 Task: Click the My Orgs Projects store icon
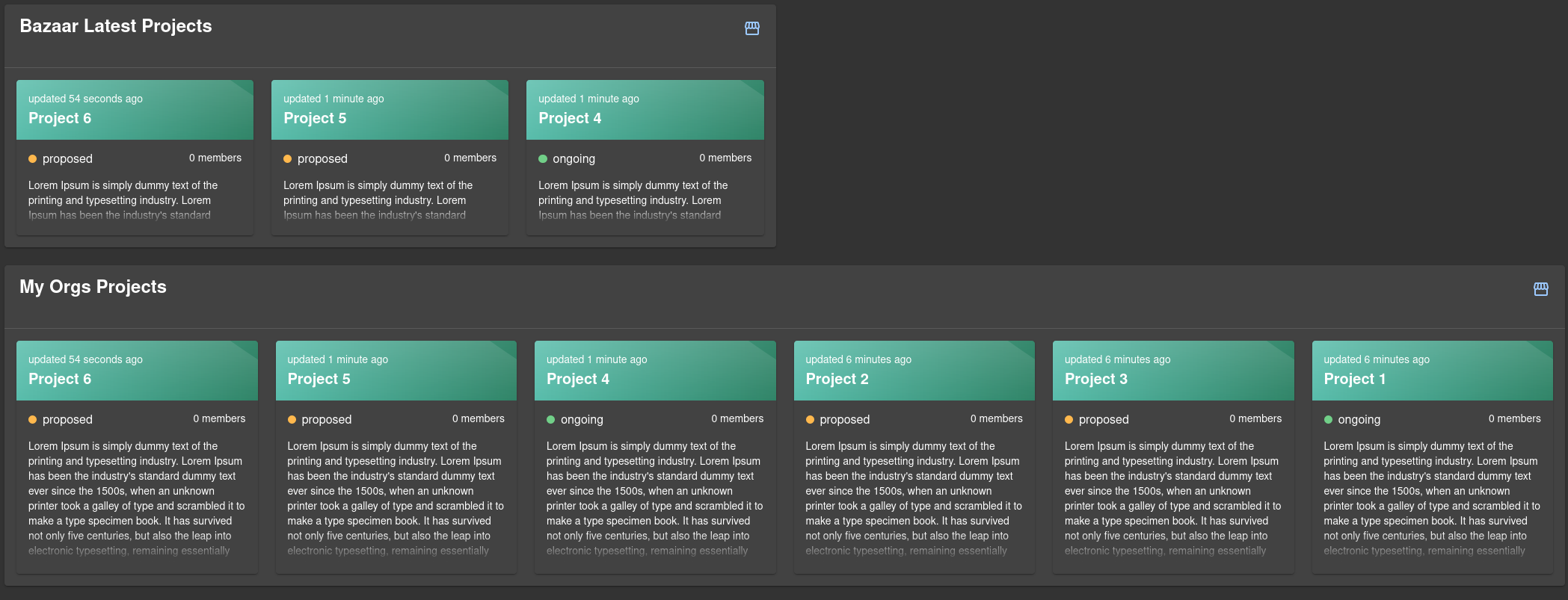point(1541,289)
